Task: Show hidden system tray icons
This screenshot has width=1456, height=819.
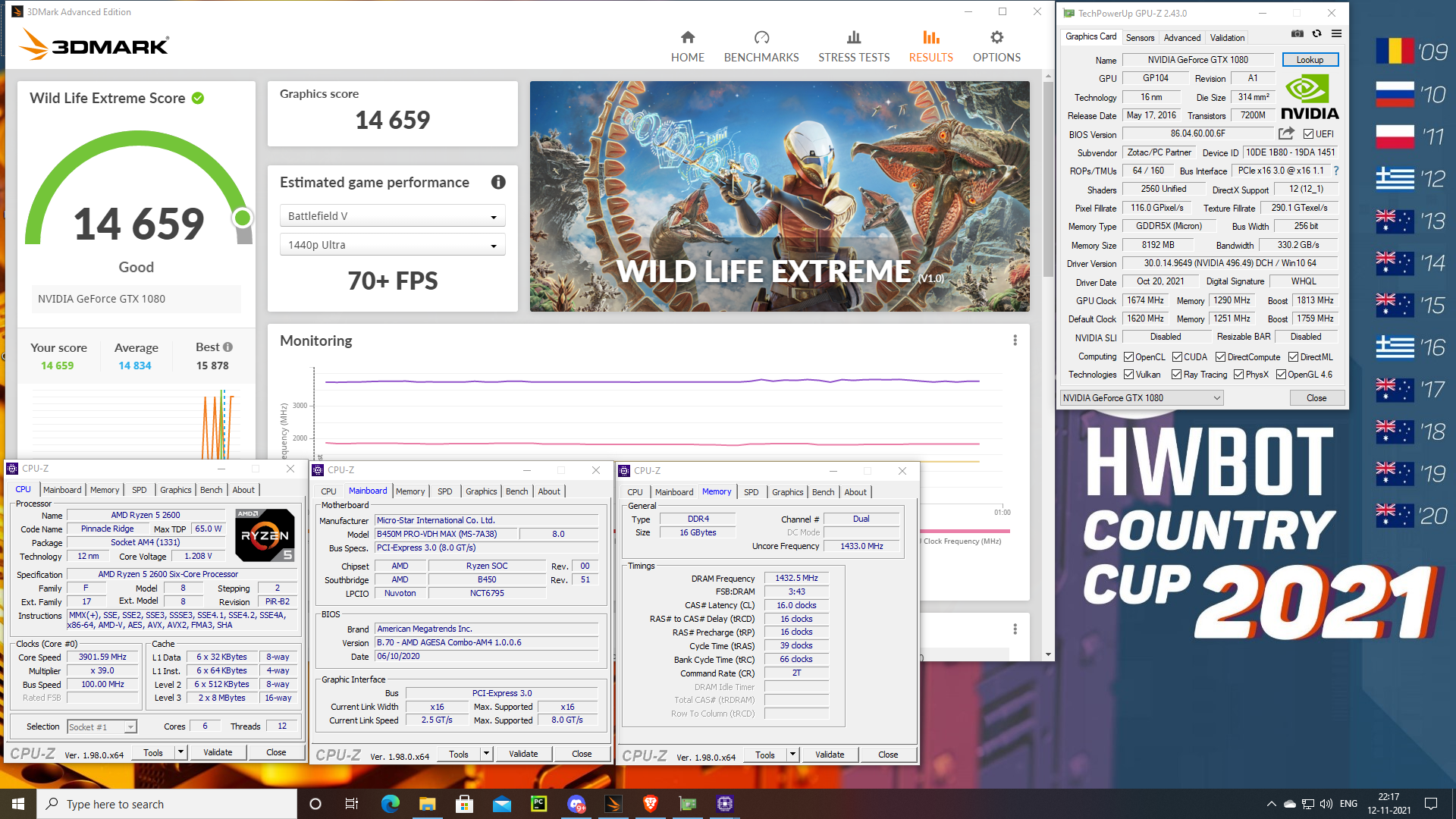Action: pyautogui.click(x=1271, y=804)
